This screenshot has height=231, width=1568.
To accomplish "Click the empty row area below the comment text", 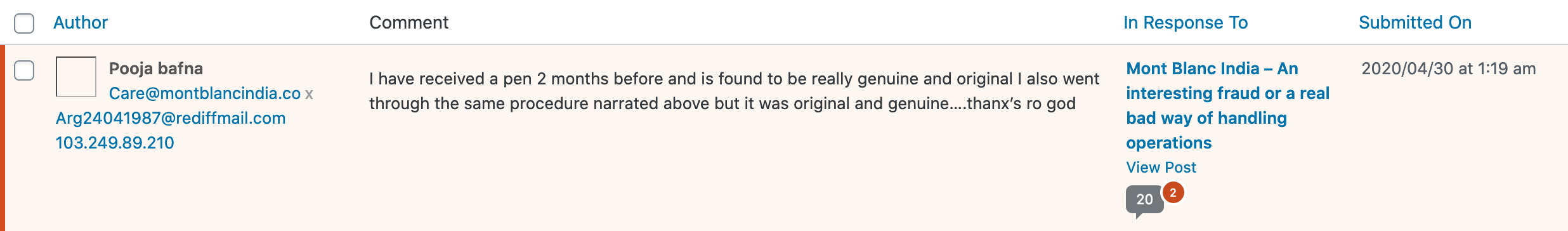I will (734, 171).
